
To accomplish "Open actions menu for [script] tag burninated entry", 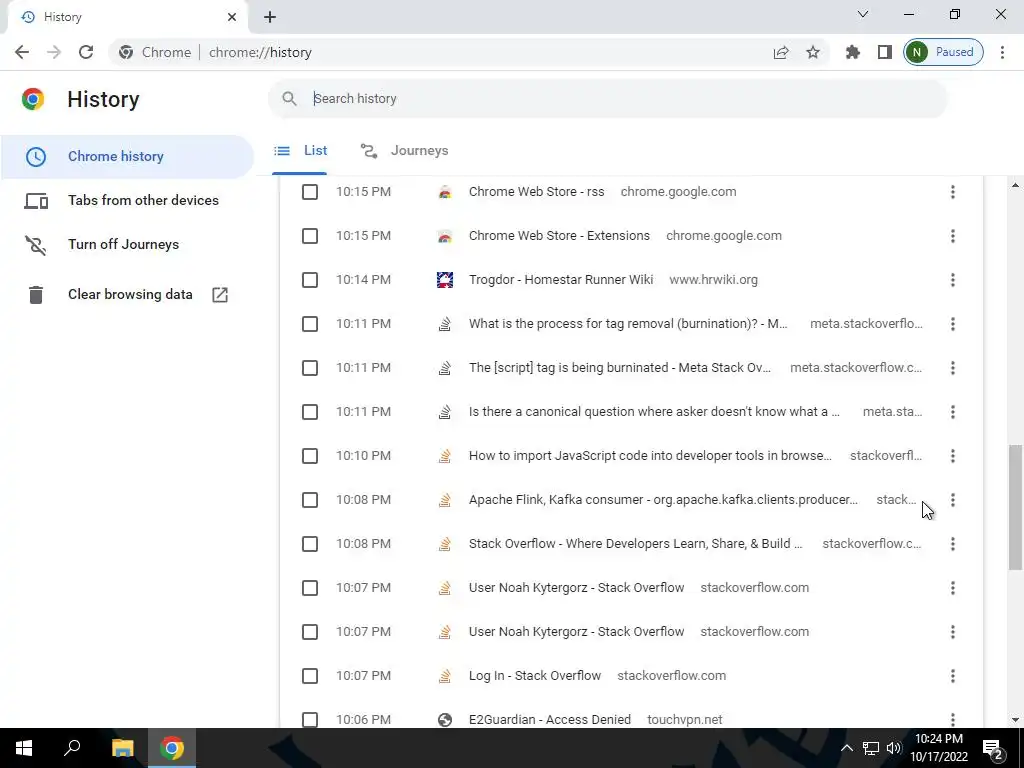I will 953,368.
